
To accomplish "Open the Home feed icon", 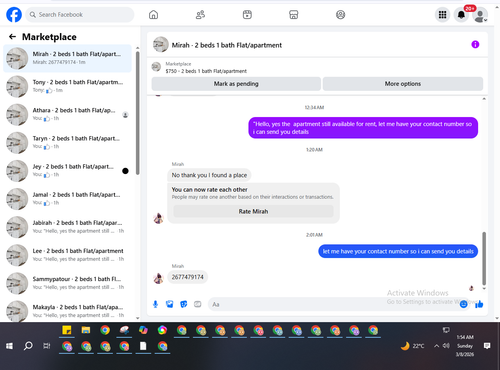I will (x=153, y=15).
